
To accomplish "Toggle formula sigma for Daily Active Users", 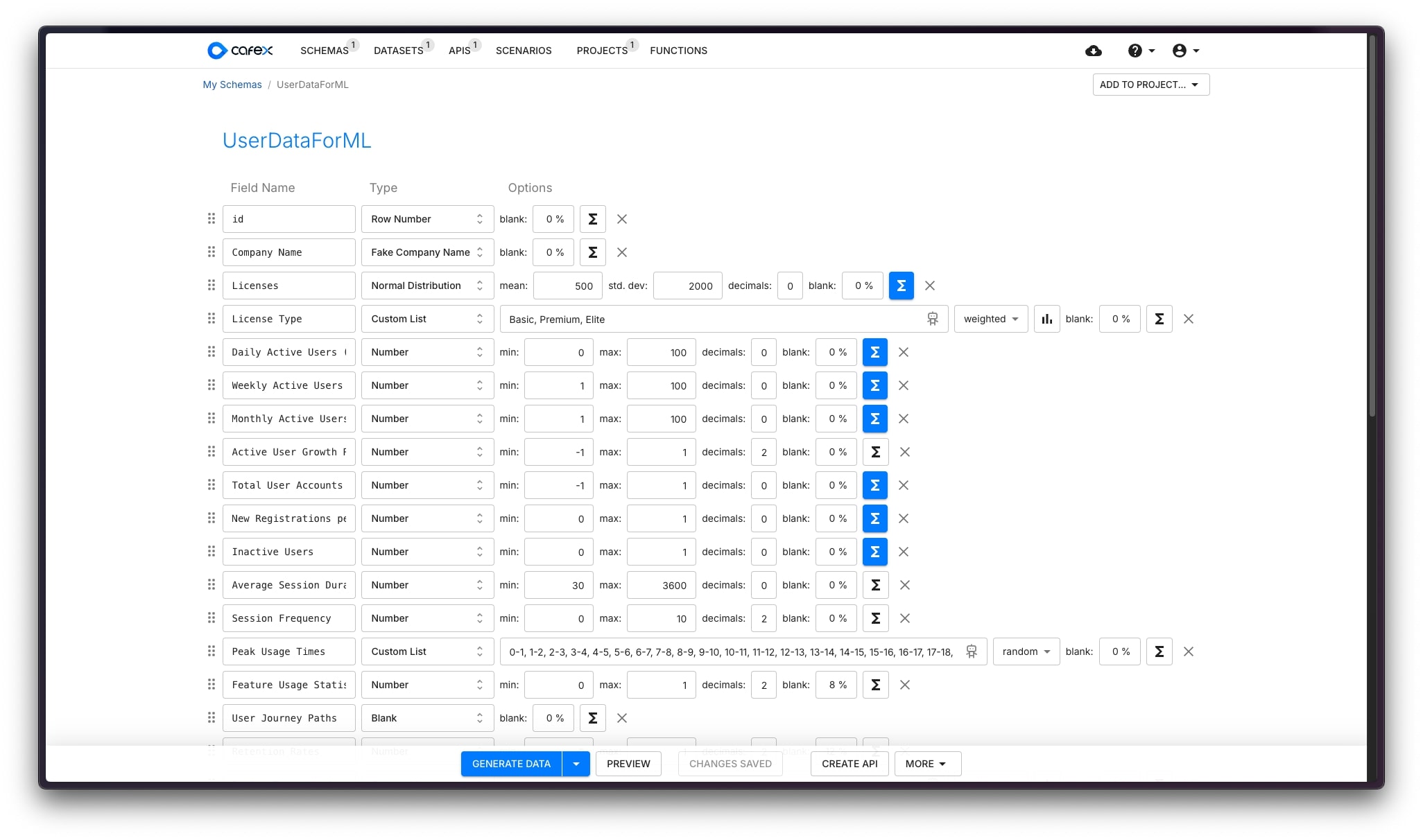I will click(x=874, y=352).
